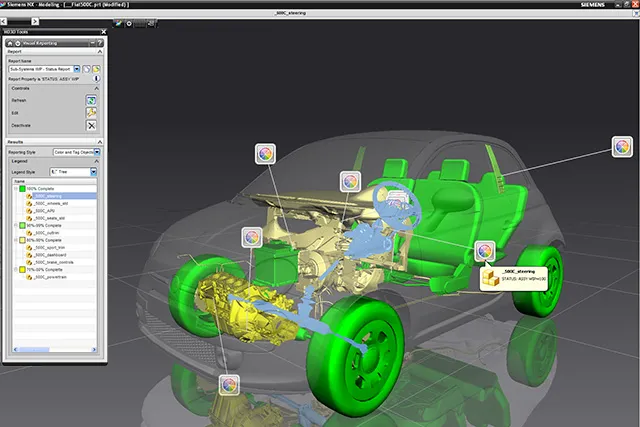Click the paint brush icon in viewport toolbar
Viewport: 640px width, 427px height.
point(118,24)
